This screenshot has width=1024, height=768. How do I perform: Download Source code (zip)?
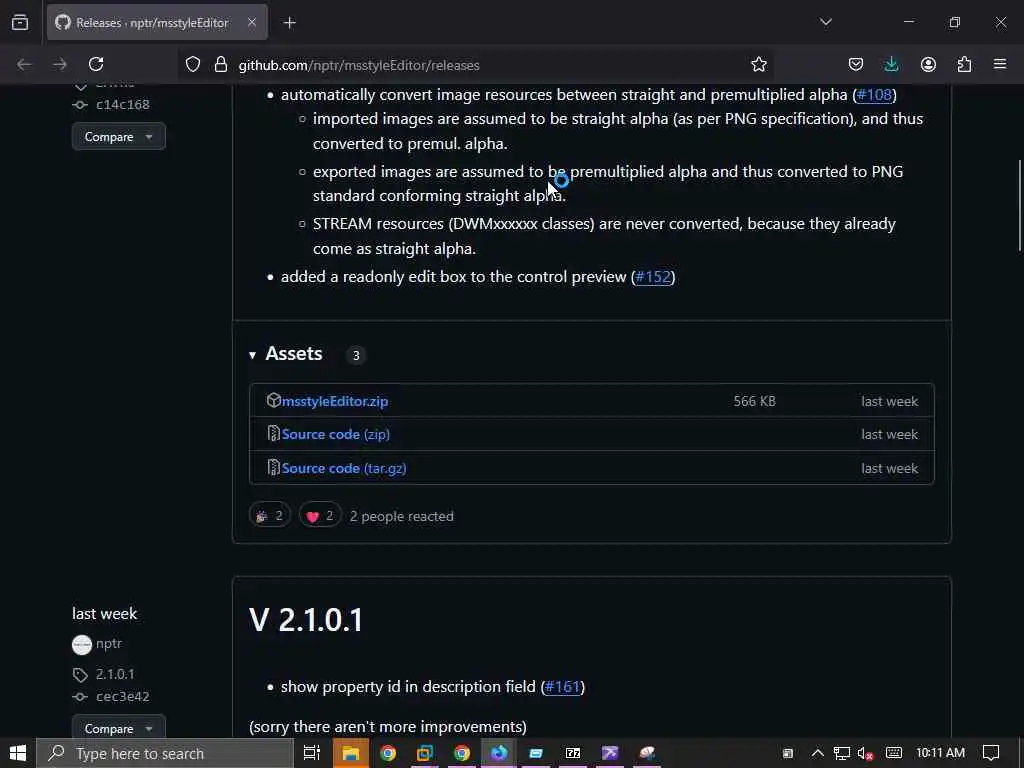click(336, 434)
